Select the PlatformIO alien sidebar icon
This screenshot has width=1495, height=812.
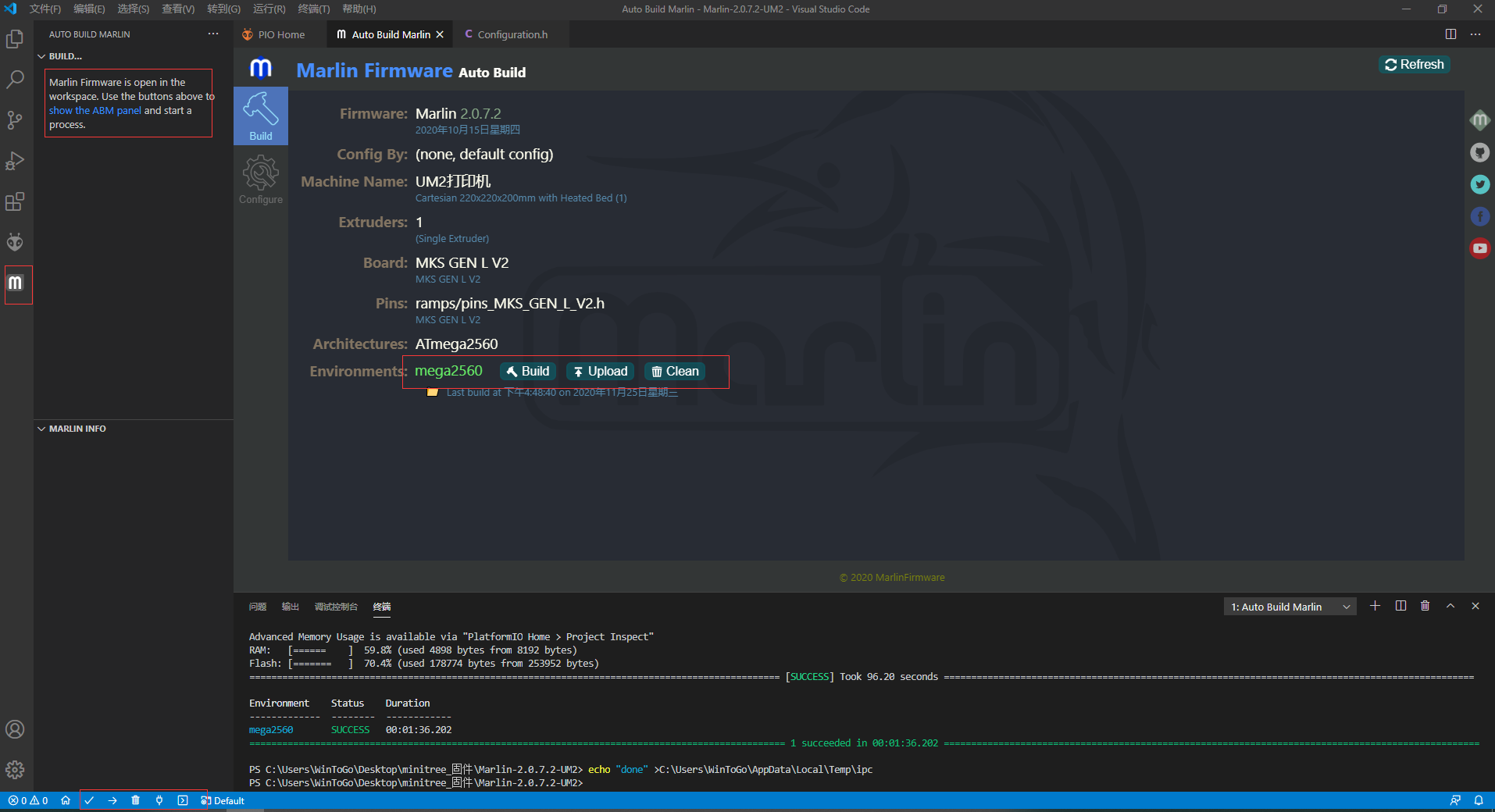pos(15,241)
